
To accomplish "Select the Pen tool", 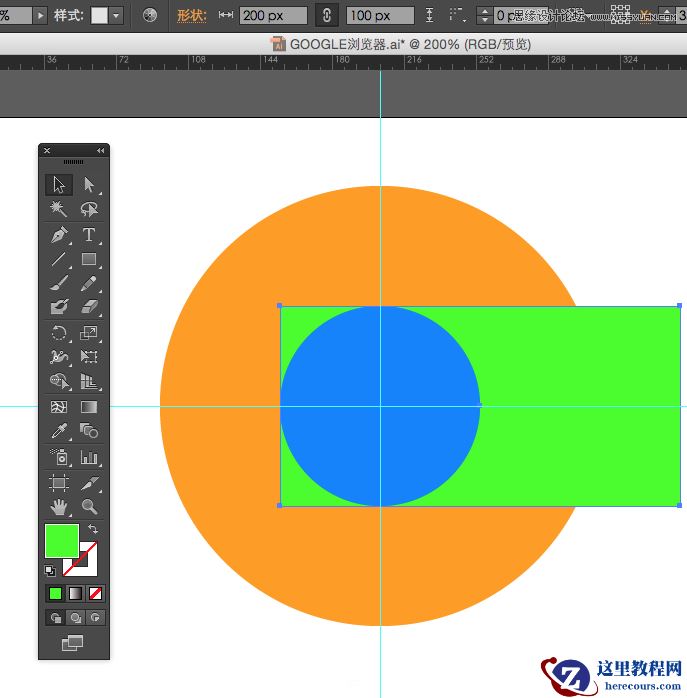I will tap(59, 235).
